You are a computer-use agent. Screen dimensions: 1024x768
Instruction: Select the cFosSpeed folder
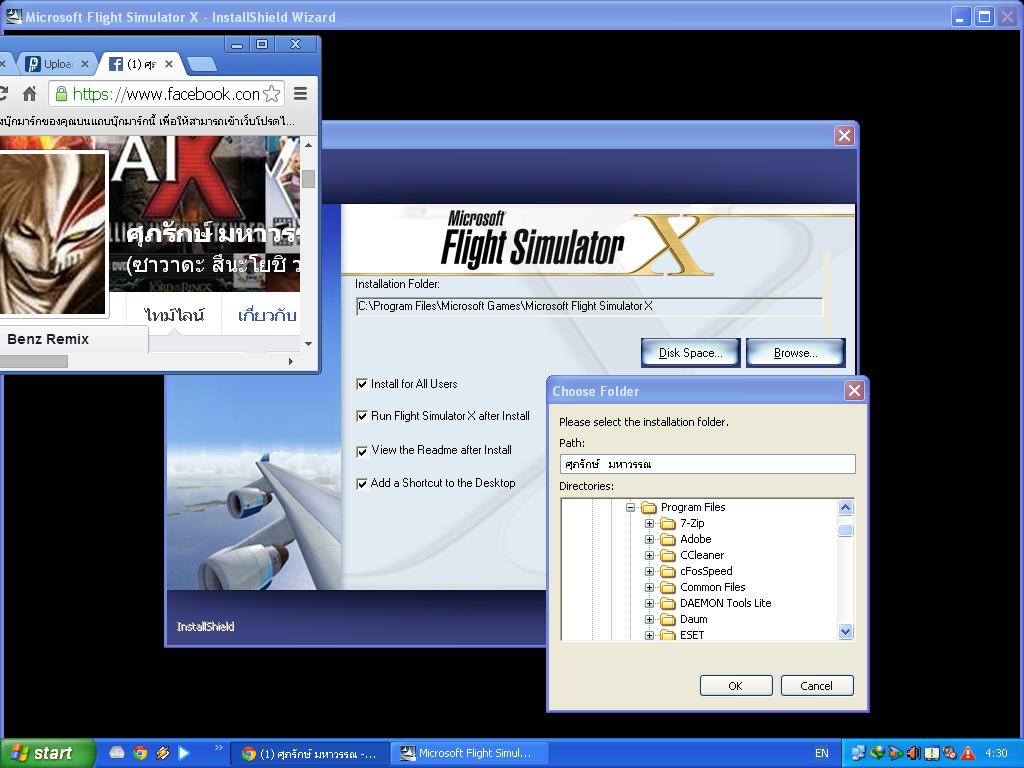coord(706,571)
